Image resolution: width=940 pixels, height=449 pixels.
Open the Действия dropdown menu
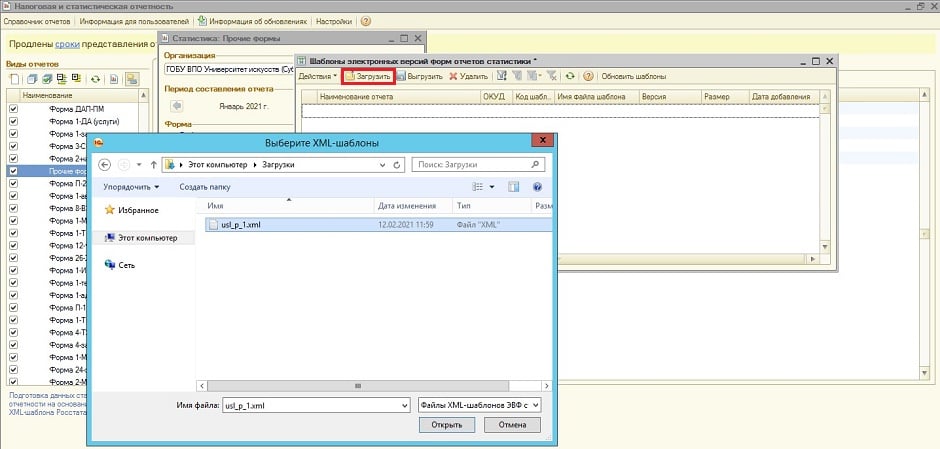318,76
